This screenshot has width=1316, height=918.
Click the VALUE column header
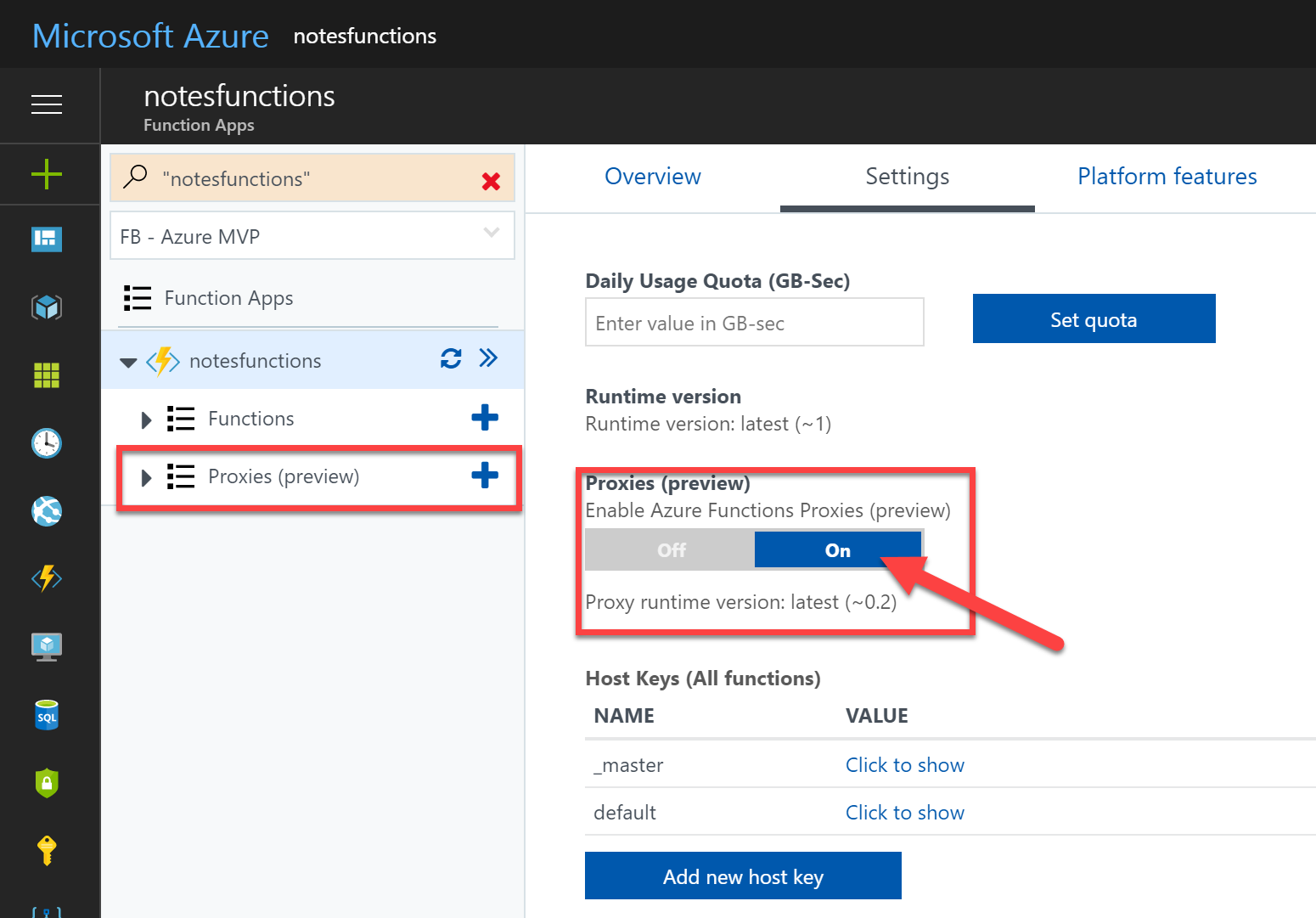(x=877, y=716)
